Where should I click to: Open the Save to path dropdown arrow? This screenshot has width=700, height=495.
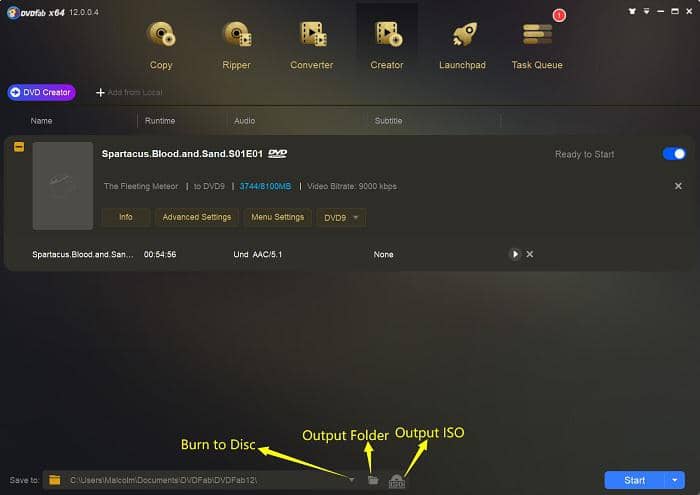tap(352, 480)
